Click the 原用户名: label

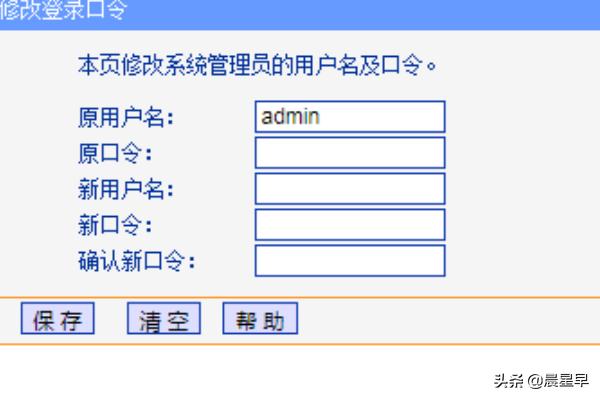126,118
